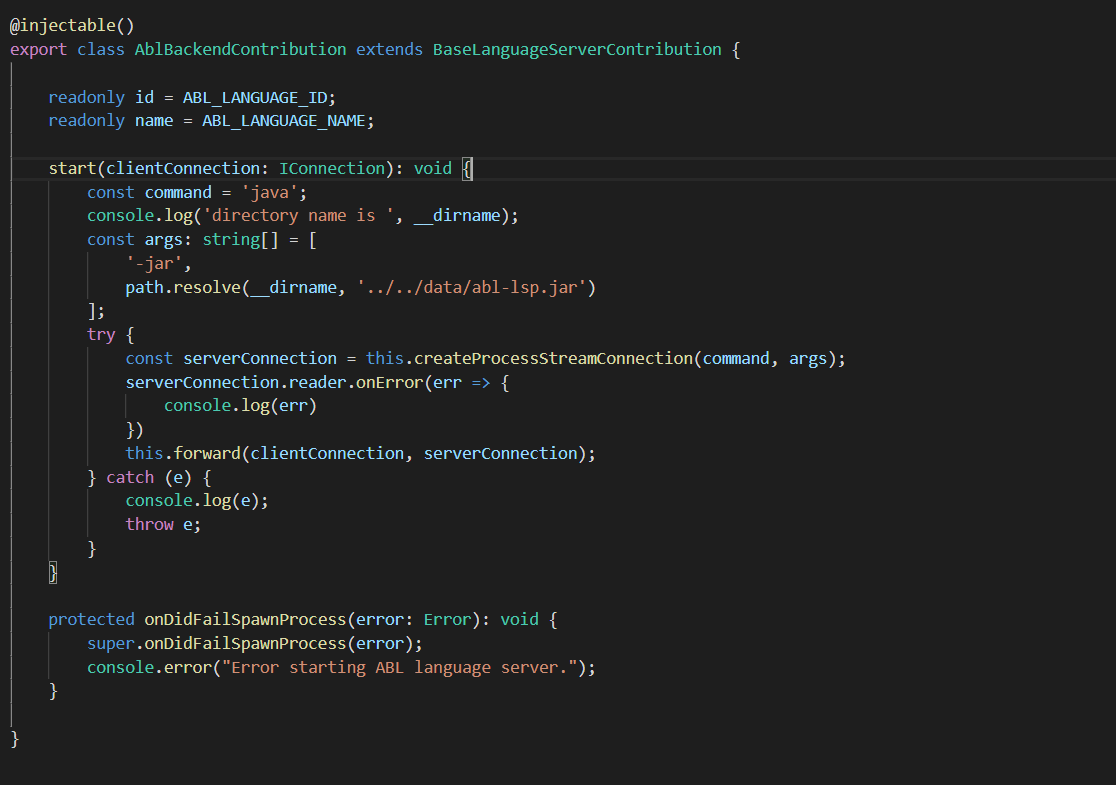Click the __dirname variable in console.log
Viewport: 1116px width, 785px height.
coord(467,215)
